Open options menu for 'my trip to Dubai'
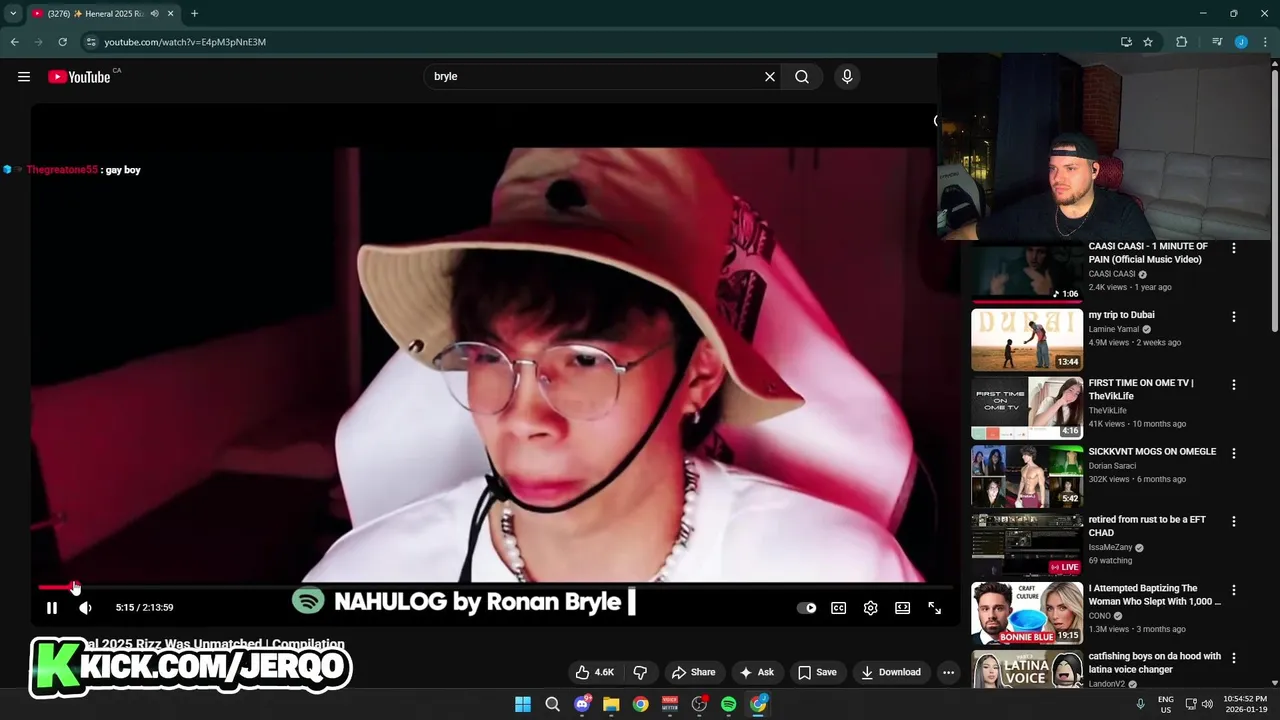1280x720 pixels. (x=1233, y=317)
